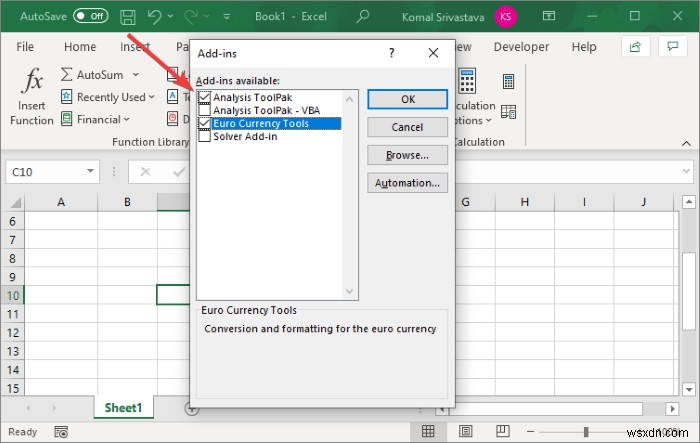The width and height of the screenshot is (700, 443).
Task: Click the zoom out minus button
Action: pos(530,431)
